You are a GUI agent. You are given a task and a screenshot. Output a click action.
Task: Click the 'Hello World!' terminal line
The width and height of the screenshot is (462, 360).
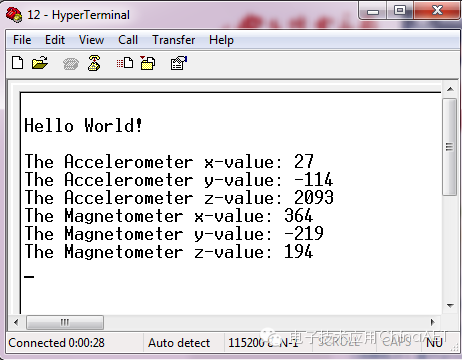click(83, 126)
